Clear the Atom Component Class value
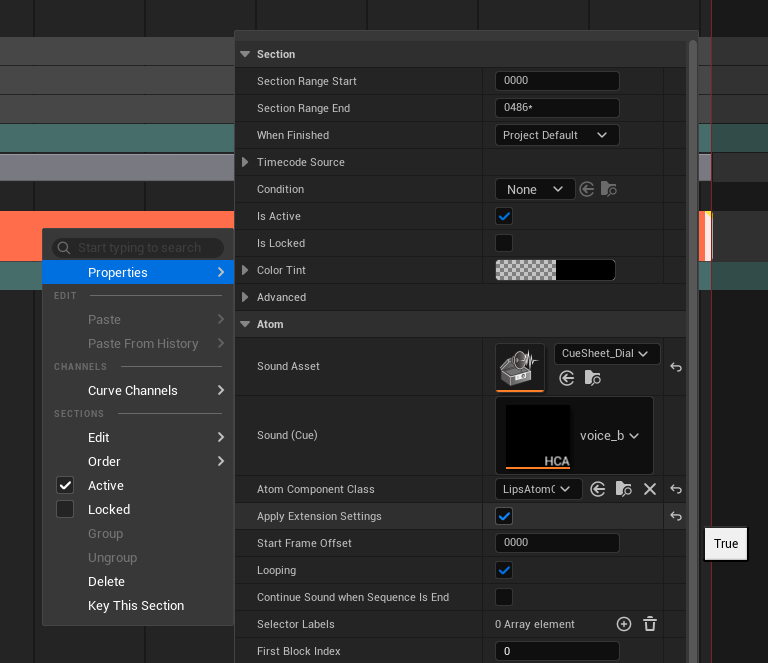The width and height of the screenshot is (768, 663). pyautogui.click(x=650, y=489)
